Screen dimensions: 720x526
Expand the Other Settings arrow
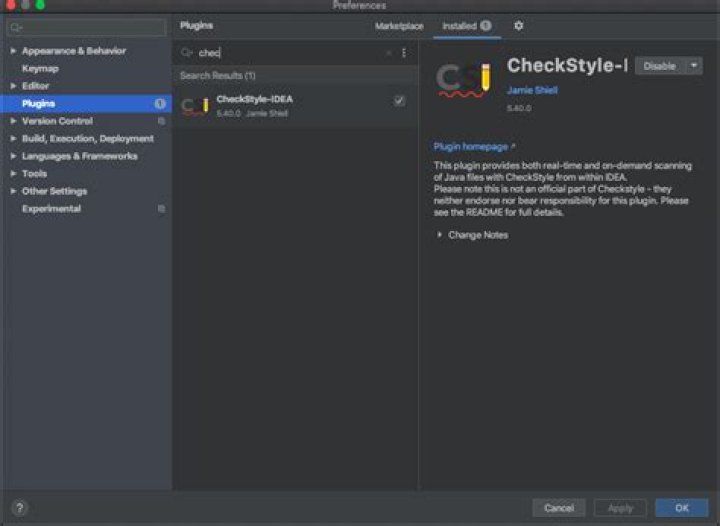[x=13, y=191]
